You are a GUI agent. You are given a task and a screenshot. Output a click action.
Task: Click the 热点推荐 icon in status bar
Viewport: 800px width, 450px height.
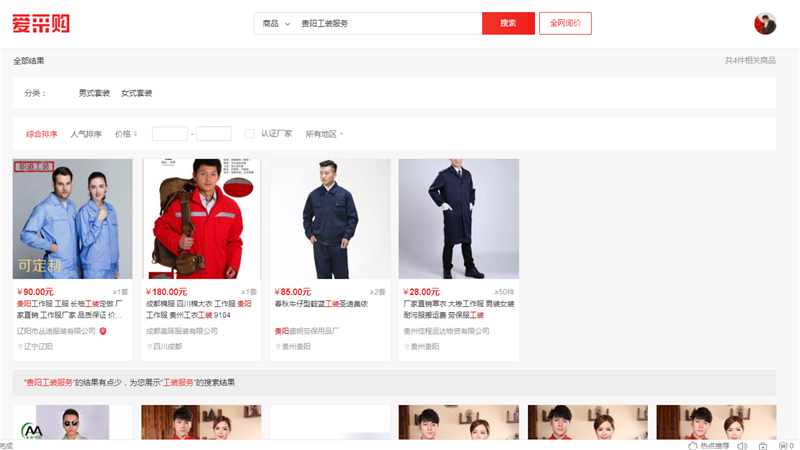click(692, 445)
